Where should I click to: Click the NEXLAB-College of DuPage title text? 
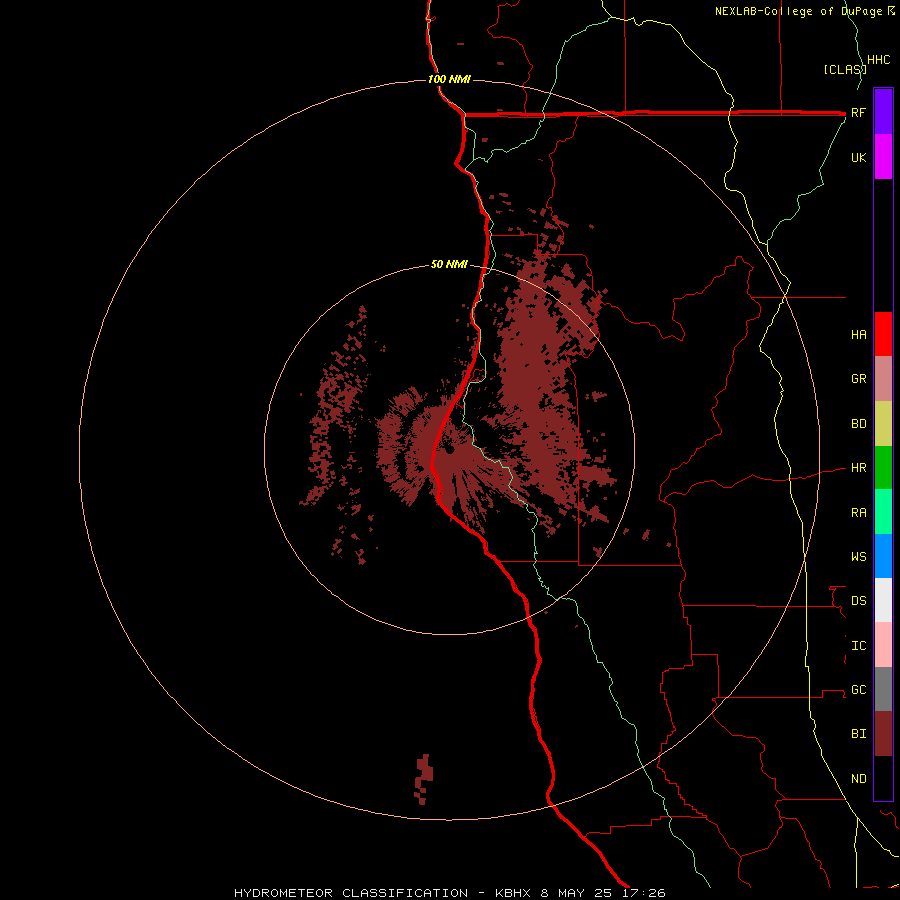tap(800, 11)
